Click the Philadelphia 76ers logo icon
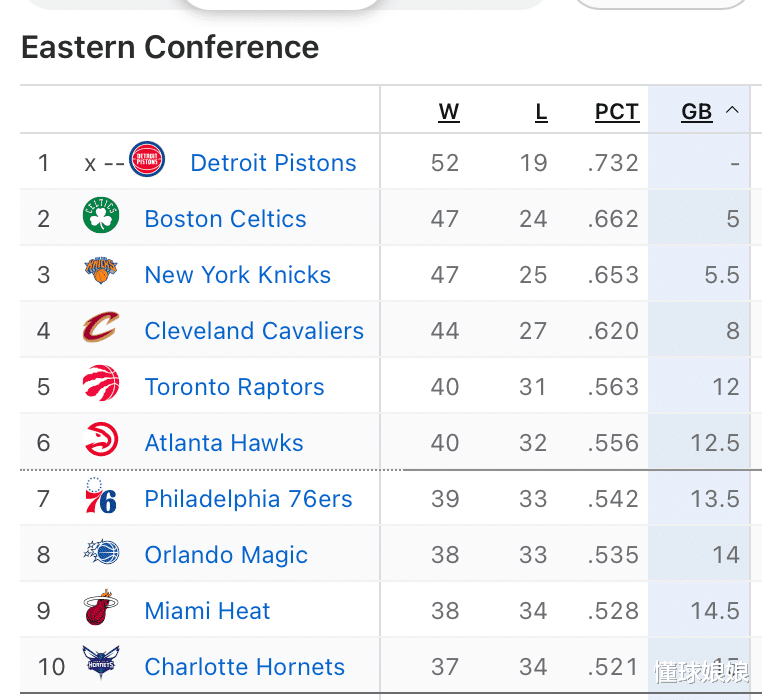Viewport: 762px width, 700px height. [101, 497]
